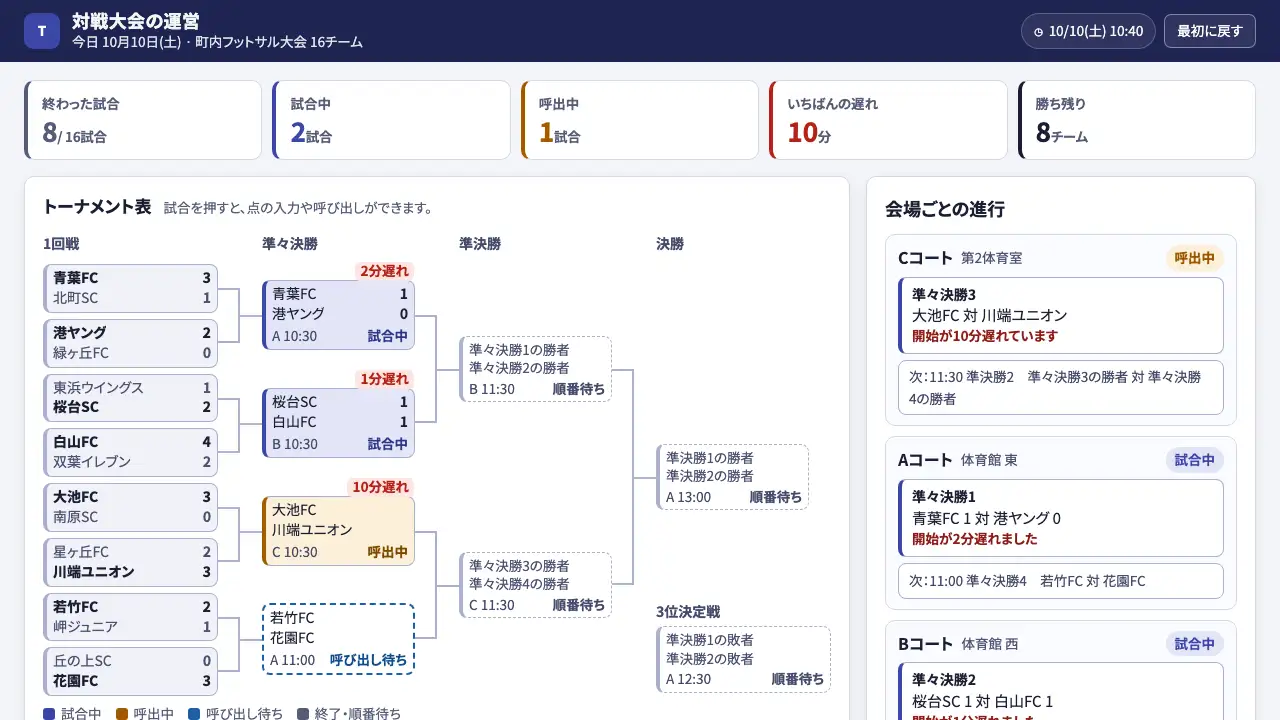Image resolution: width=1280 pixels, height=720 pixels.
Task: Click the トーナメント表 heading
Action: (x=97, y=207)
